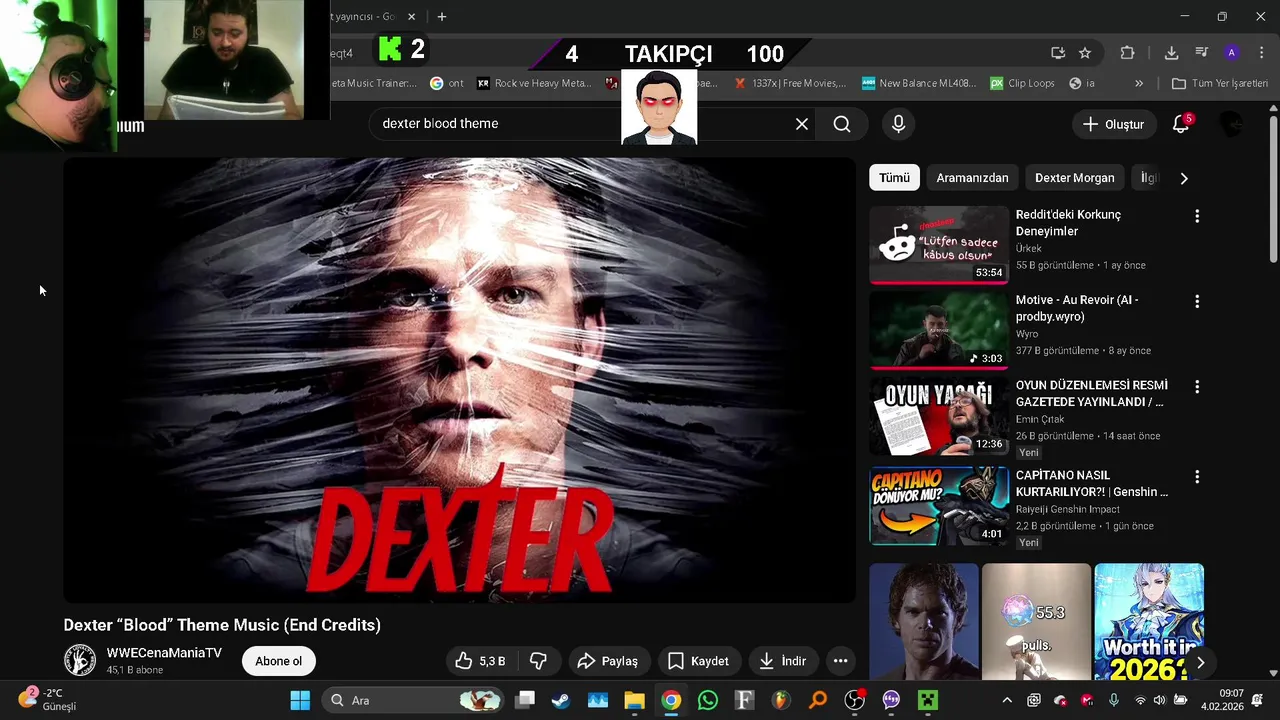
Task: Open Chrome extensions puzzle icon
Action: click(x=1127, y=53)
